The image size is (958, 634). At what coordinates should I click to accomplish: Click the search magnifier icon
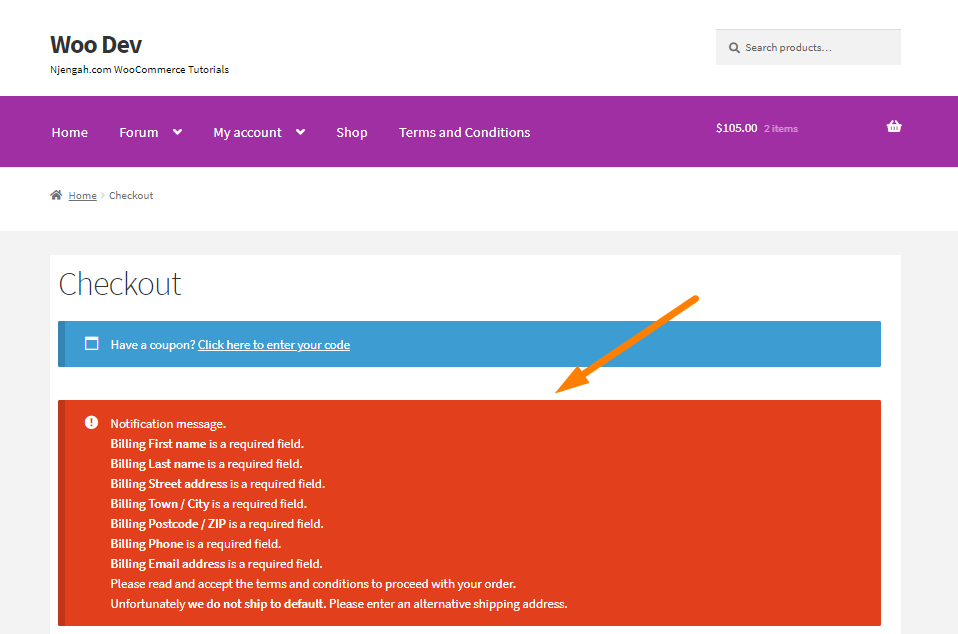[734, 48]
